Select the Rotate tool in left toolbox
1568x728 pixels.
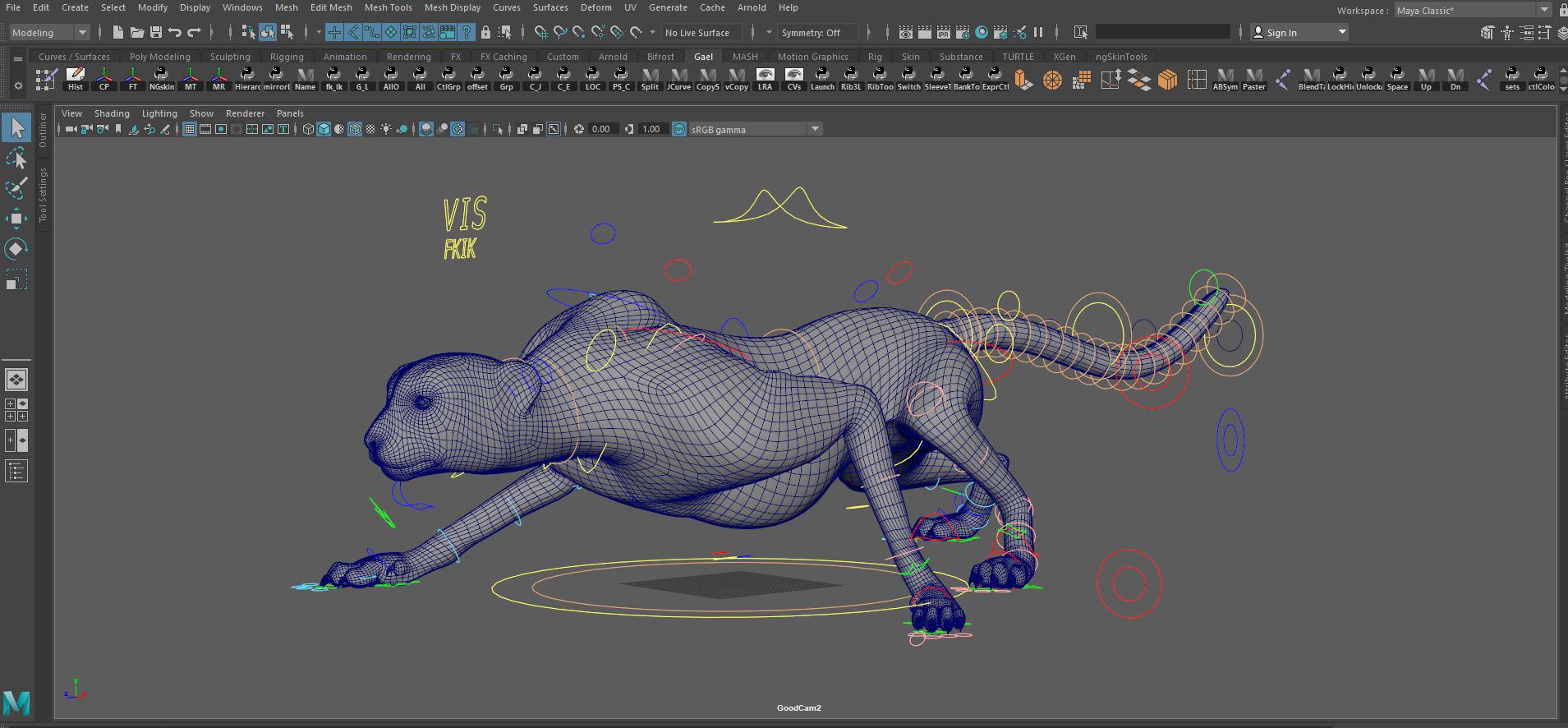coord(16,248)
